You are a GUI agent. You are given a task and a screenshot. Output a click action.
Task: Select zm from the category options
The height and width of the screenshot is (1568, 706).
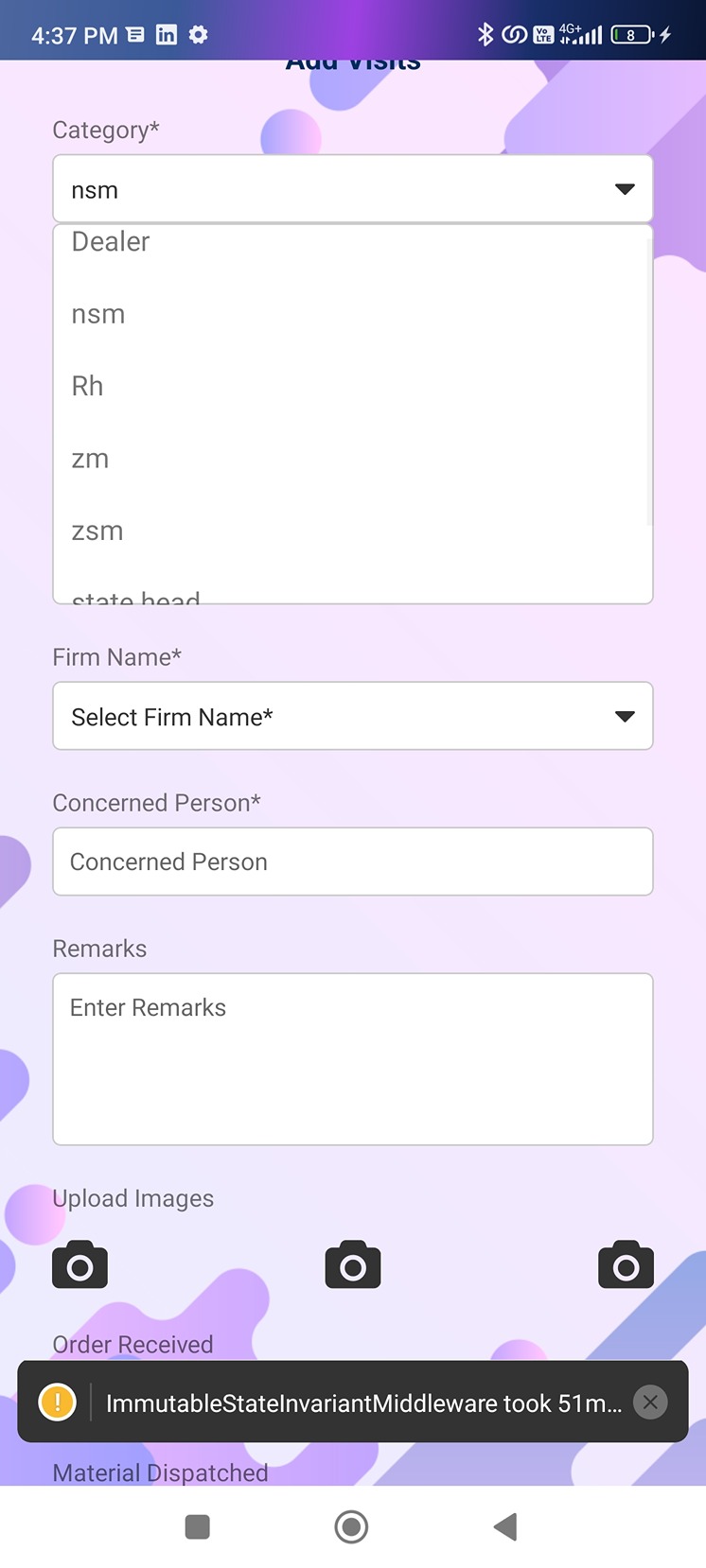click(x=91, y=459)
